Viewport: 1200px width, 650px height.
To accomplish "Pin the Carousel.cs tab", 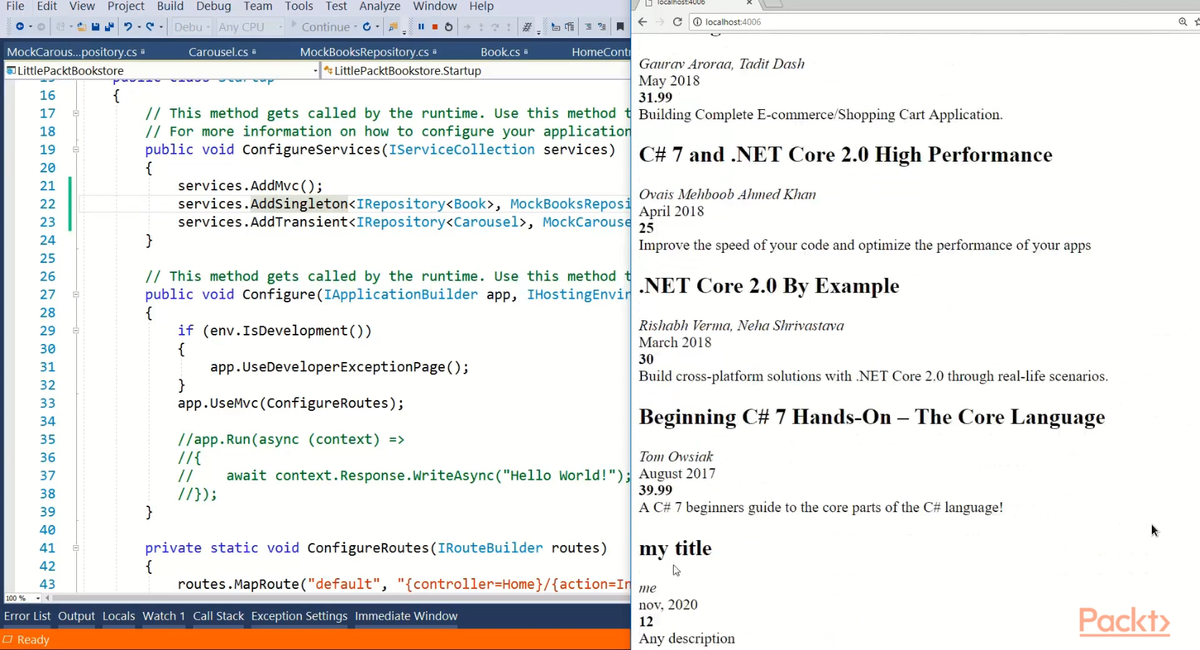I will coord(255,51).
